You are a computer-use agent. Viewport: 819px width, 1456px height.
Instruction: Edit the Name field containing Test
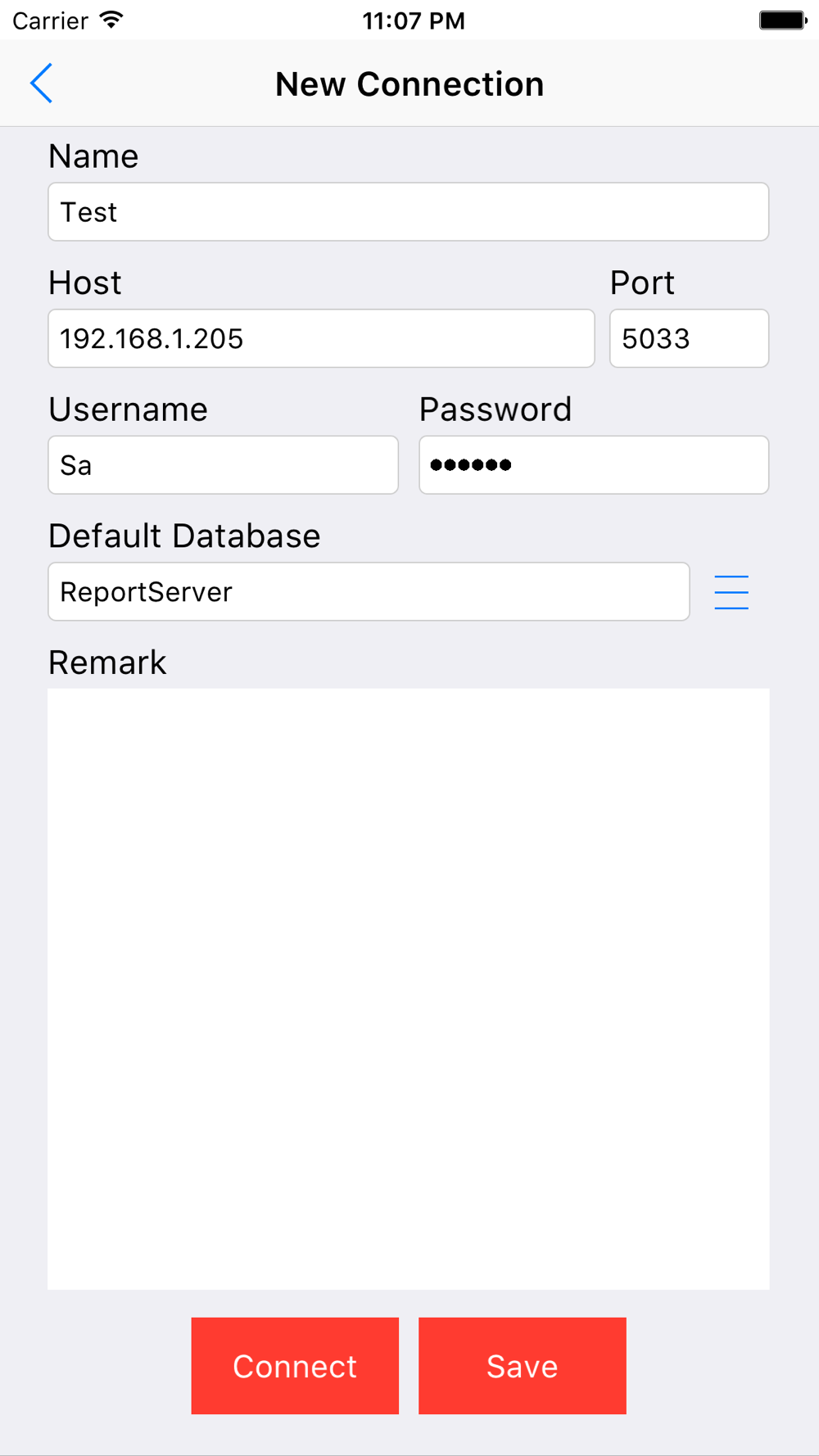[409, 212]
